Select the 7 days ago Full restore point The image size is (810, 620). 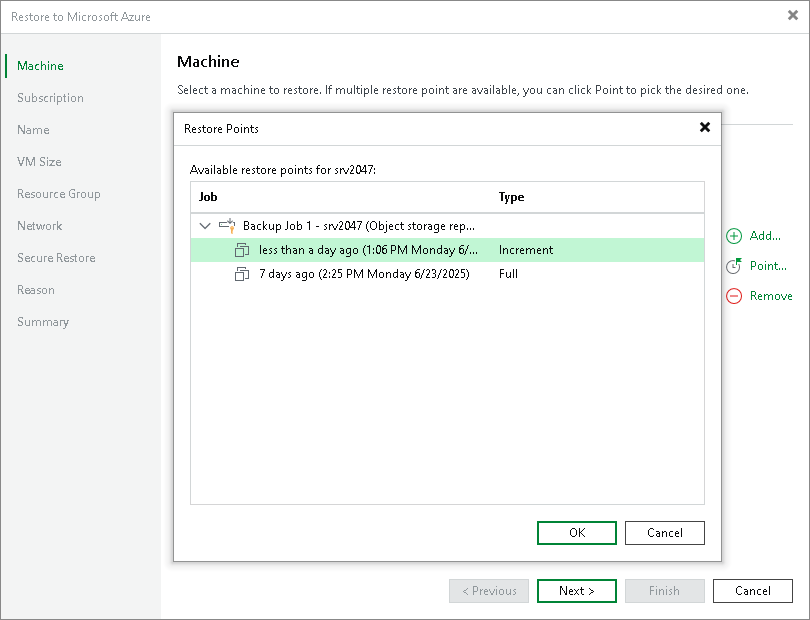447,274
